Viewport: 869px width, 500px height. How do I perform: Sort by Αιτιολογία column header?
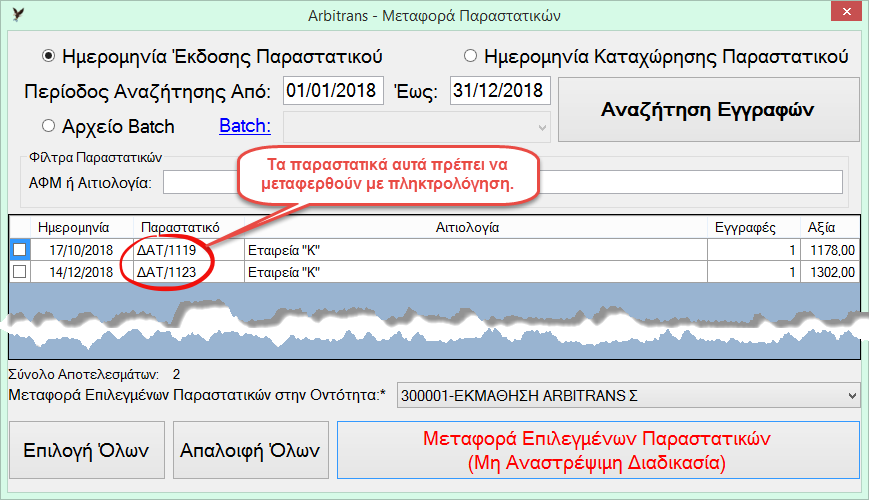[x=476, y=227]
